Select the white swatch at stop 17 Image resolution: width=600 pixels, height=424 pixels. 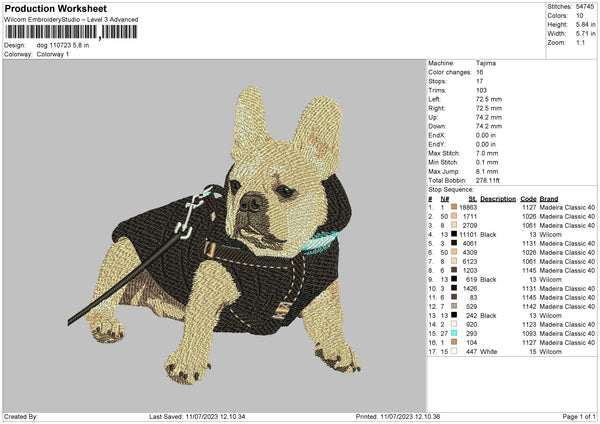click(x=453, y=351)
